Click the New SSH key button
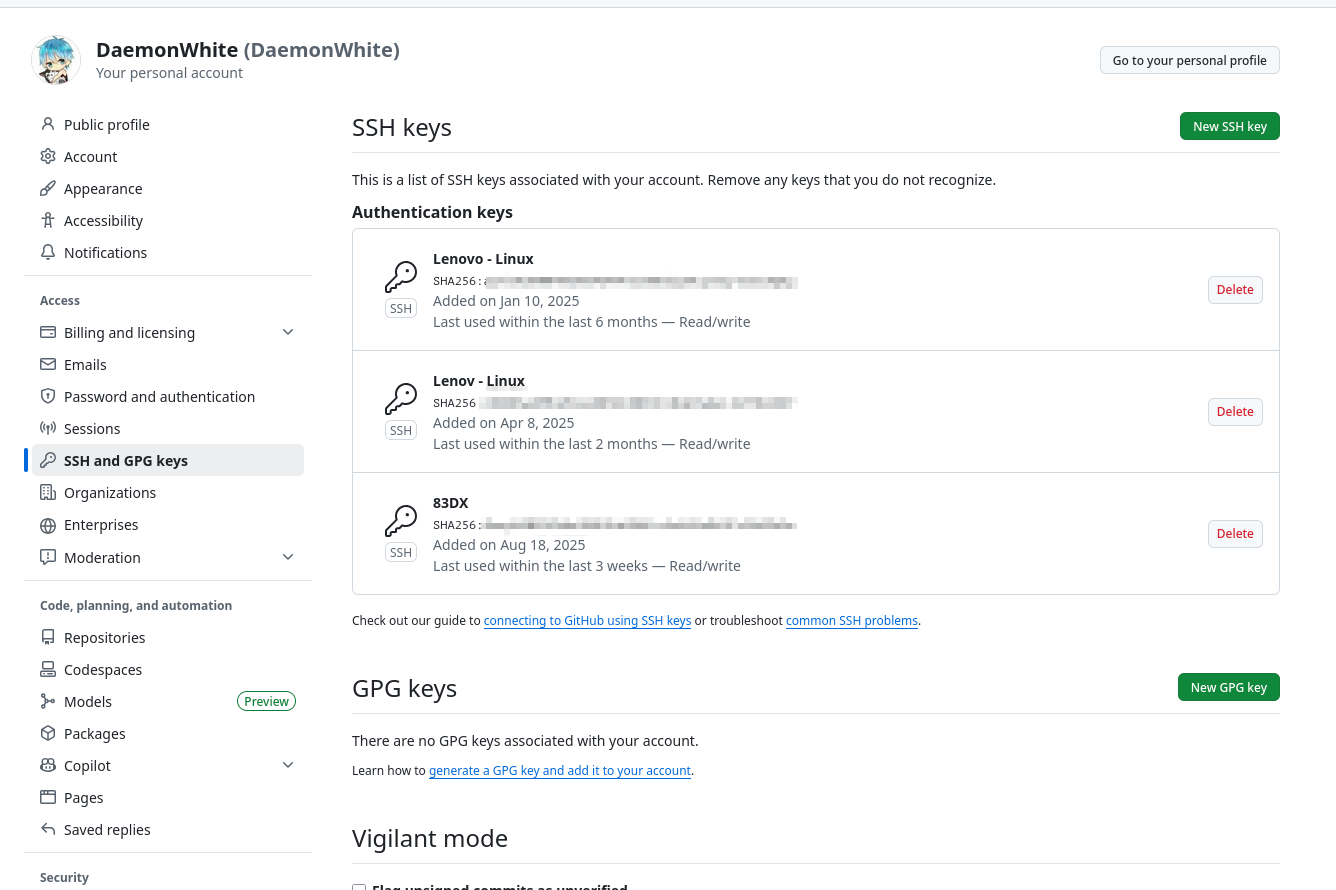This screenshot has height=890, width=1336. (x=1229, y=127)
